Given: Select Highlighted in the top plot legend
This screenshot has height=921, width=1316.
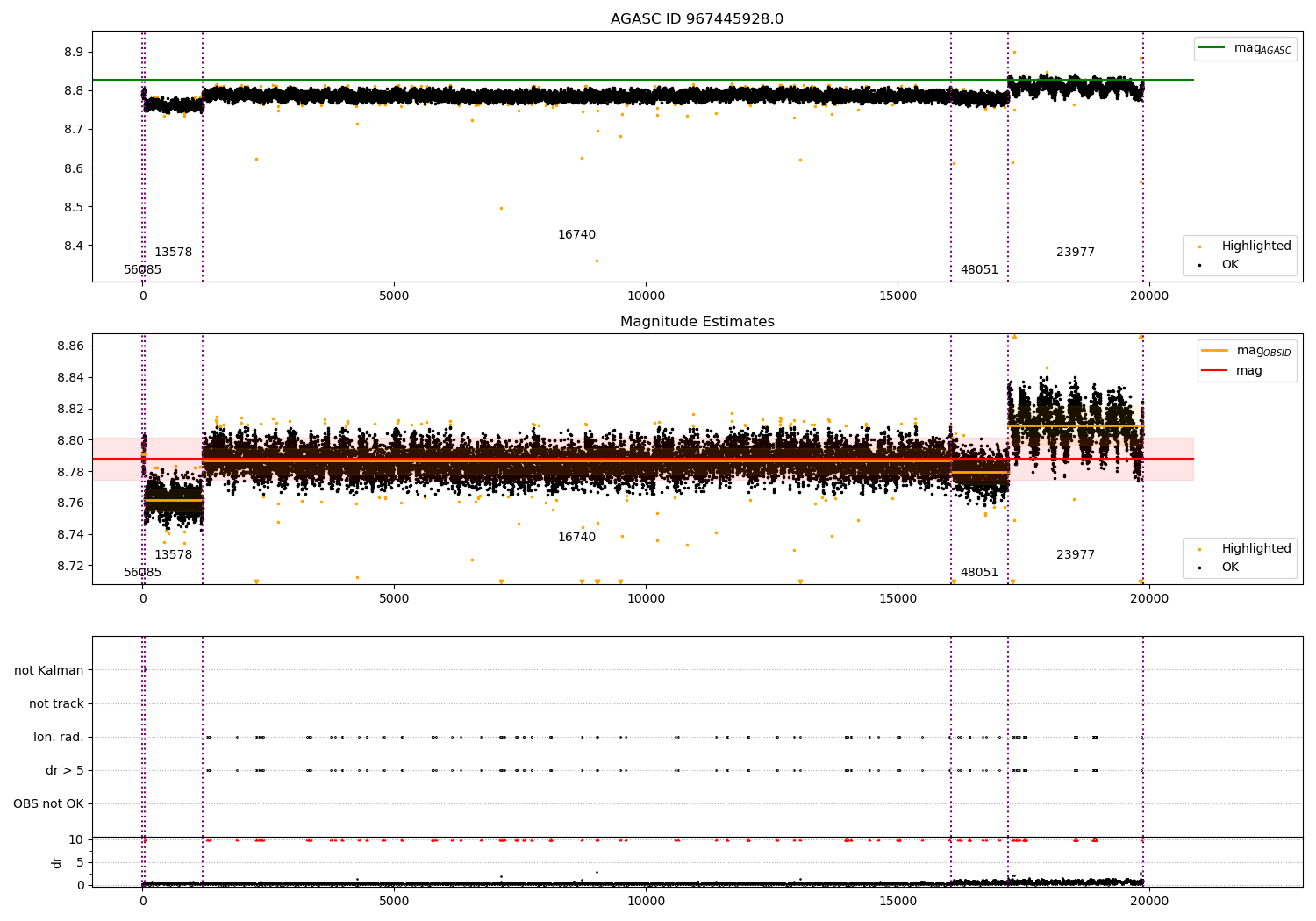Looking at the screenshot, I should (x=1256, y=246).
